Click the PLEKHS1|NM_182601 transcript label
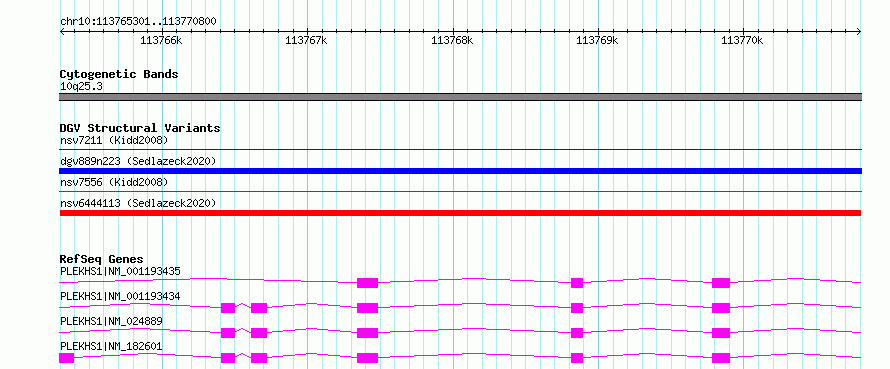The width and height of the screenshot is (890, 369). point(111,346)
